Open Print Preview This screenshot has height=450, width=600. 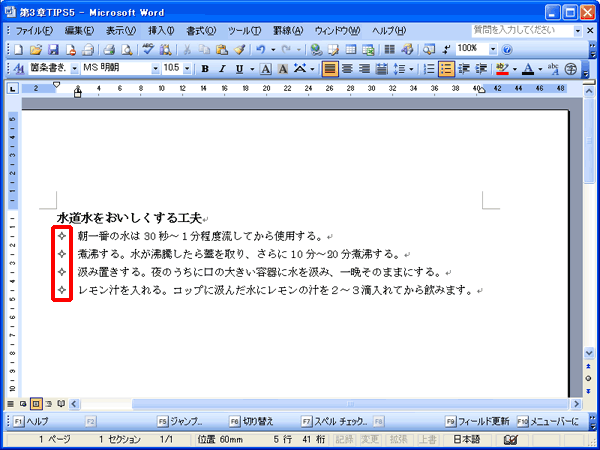point(126,50)
